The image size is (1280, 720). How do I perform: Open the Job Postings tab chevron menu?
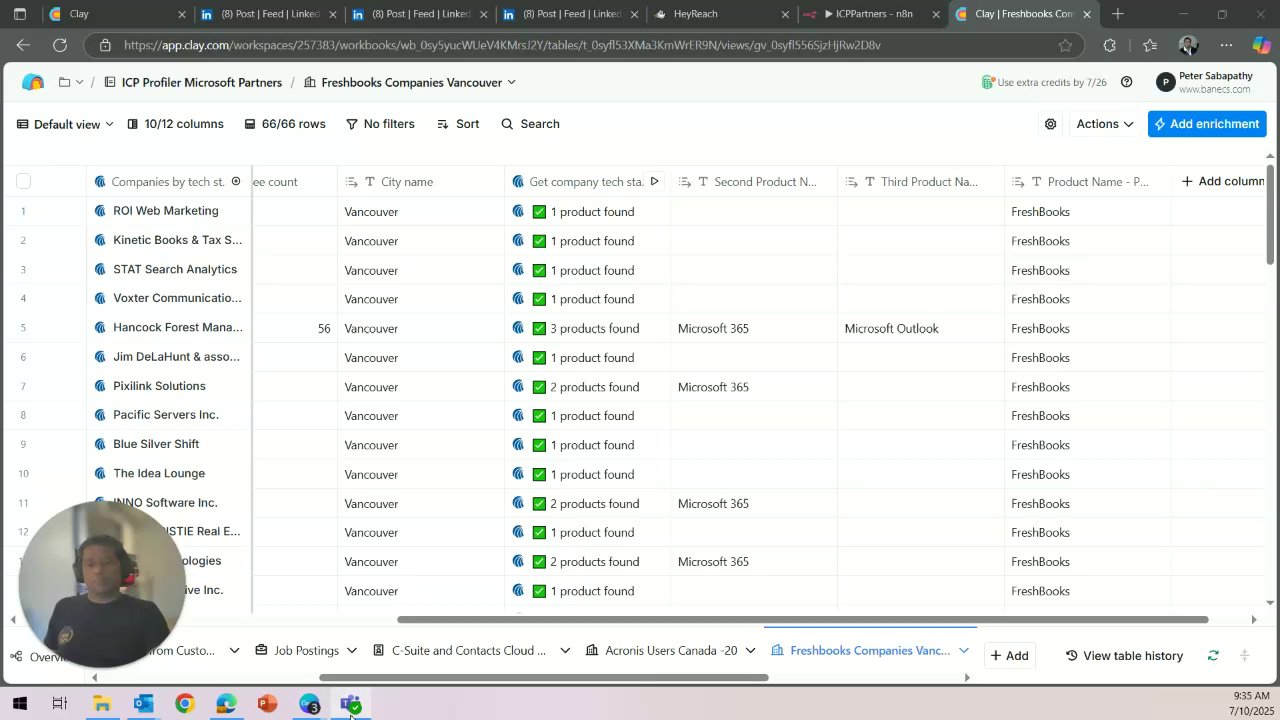[352, 651]
